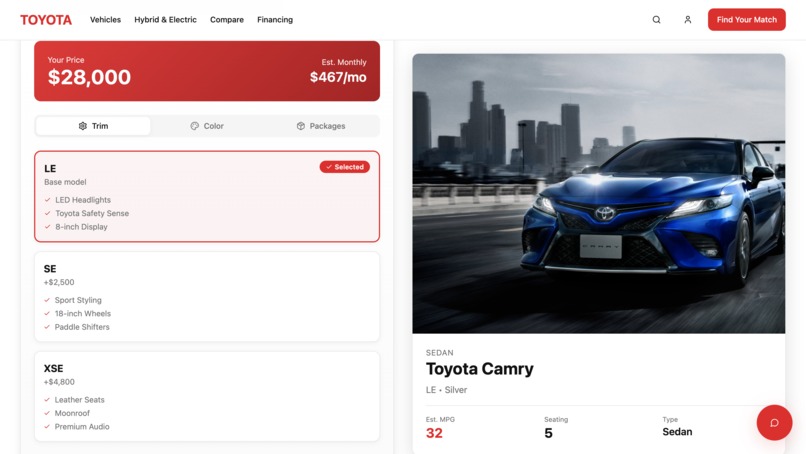Select the SE trim card
Viewport: 806px width, 454px height.
207,297
